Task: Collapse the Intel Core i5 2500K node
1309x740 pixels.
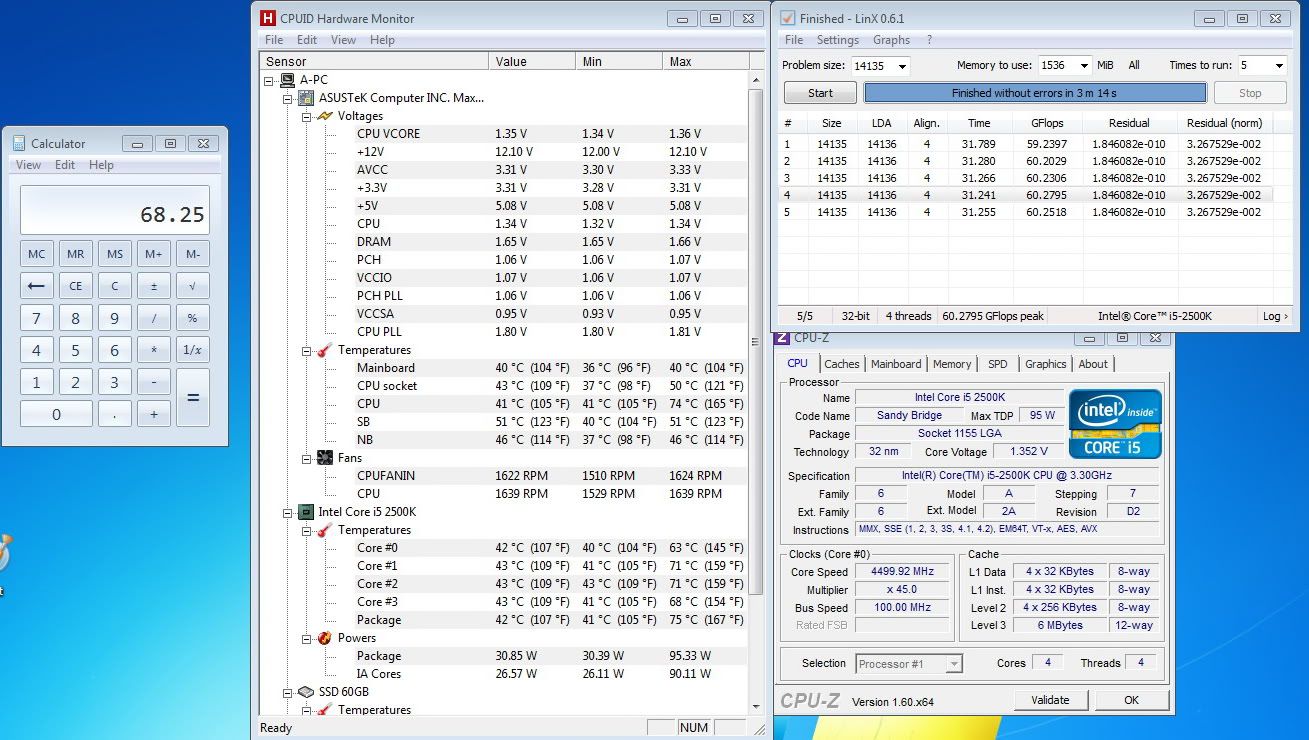Action: click(288, 512)
